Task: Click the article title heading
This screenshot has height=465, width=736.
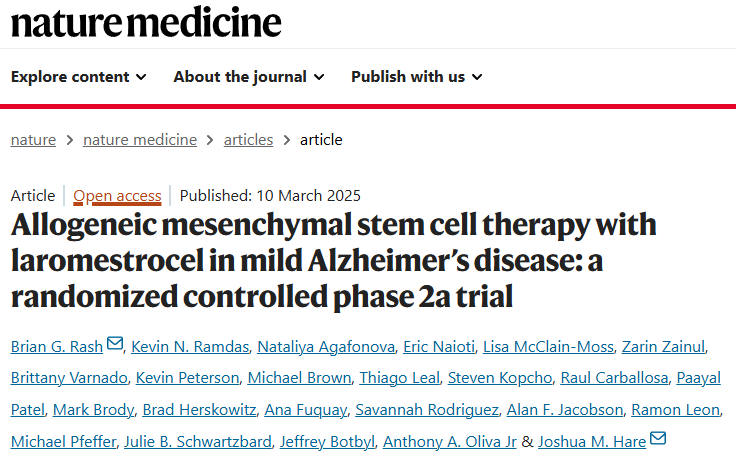Action: pyautogui.click(x=334, y=260)
